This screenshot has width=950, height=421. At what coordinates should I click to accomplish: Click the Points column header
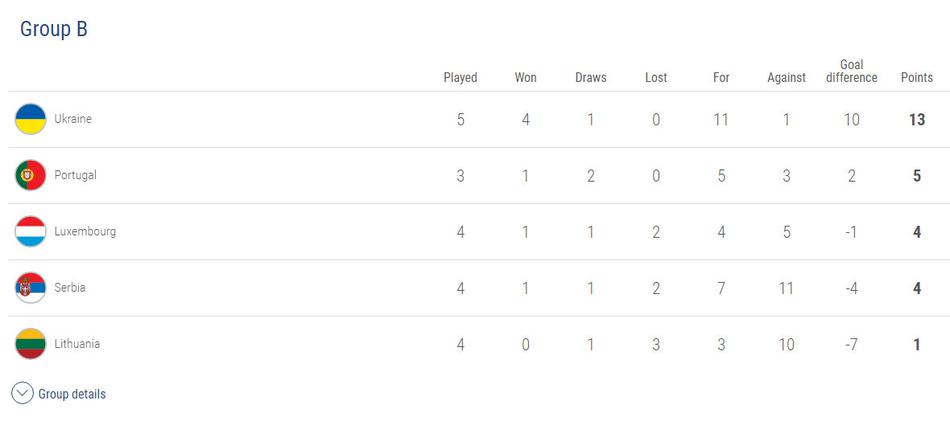(x=916, y=77)
